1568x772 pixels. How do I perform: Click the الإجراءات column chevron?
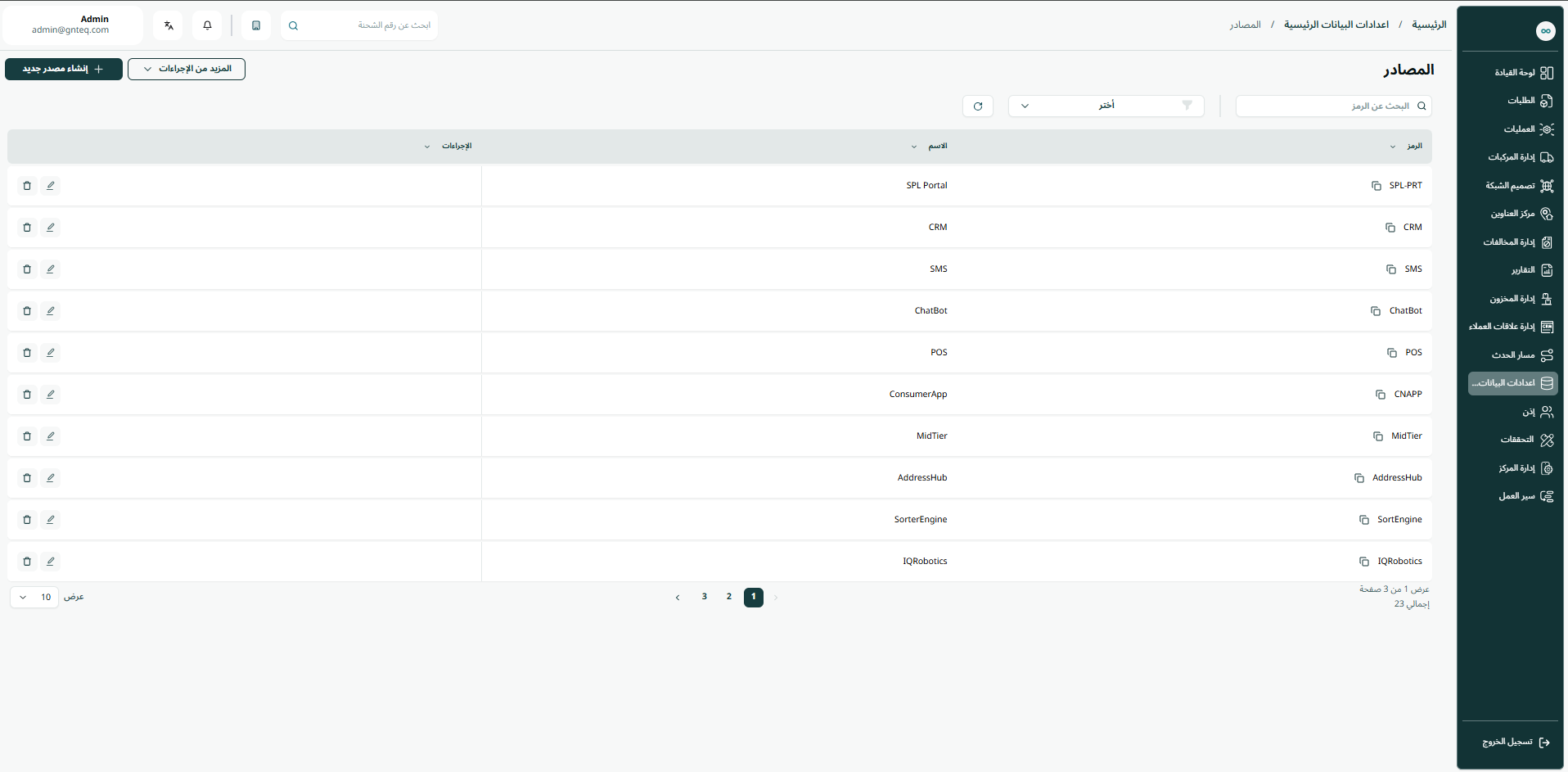tap(427, 147)
